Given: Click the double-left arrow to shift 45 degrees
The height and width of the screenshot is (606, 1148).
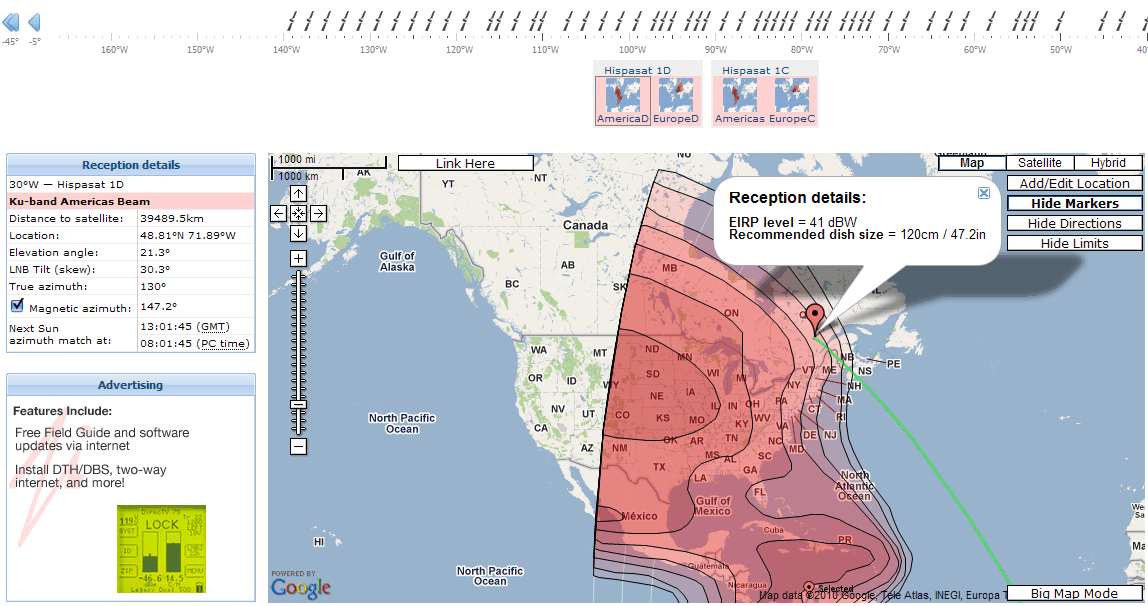Looking at the screenshot, I should tap(11, 23).
